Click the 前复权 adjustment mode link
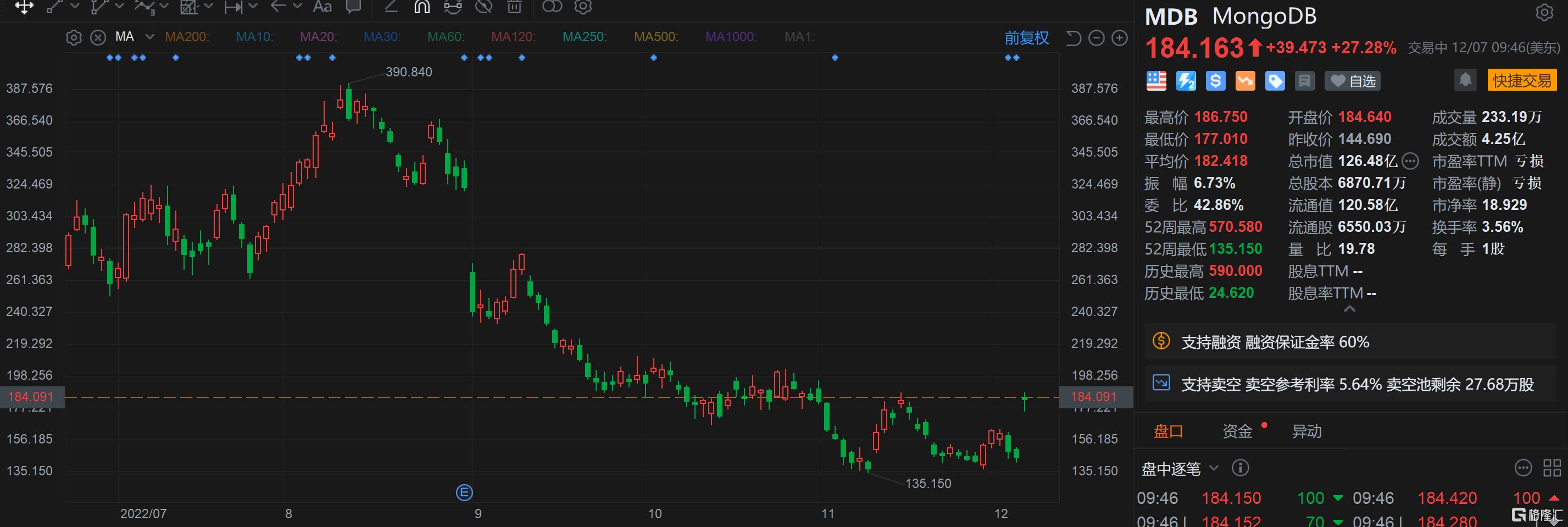 click(x=1026, y=38)
